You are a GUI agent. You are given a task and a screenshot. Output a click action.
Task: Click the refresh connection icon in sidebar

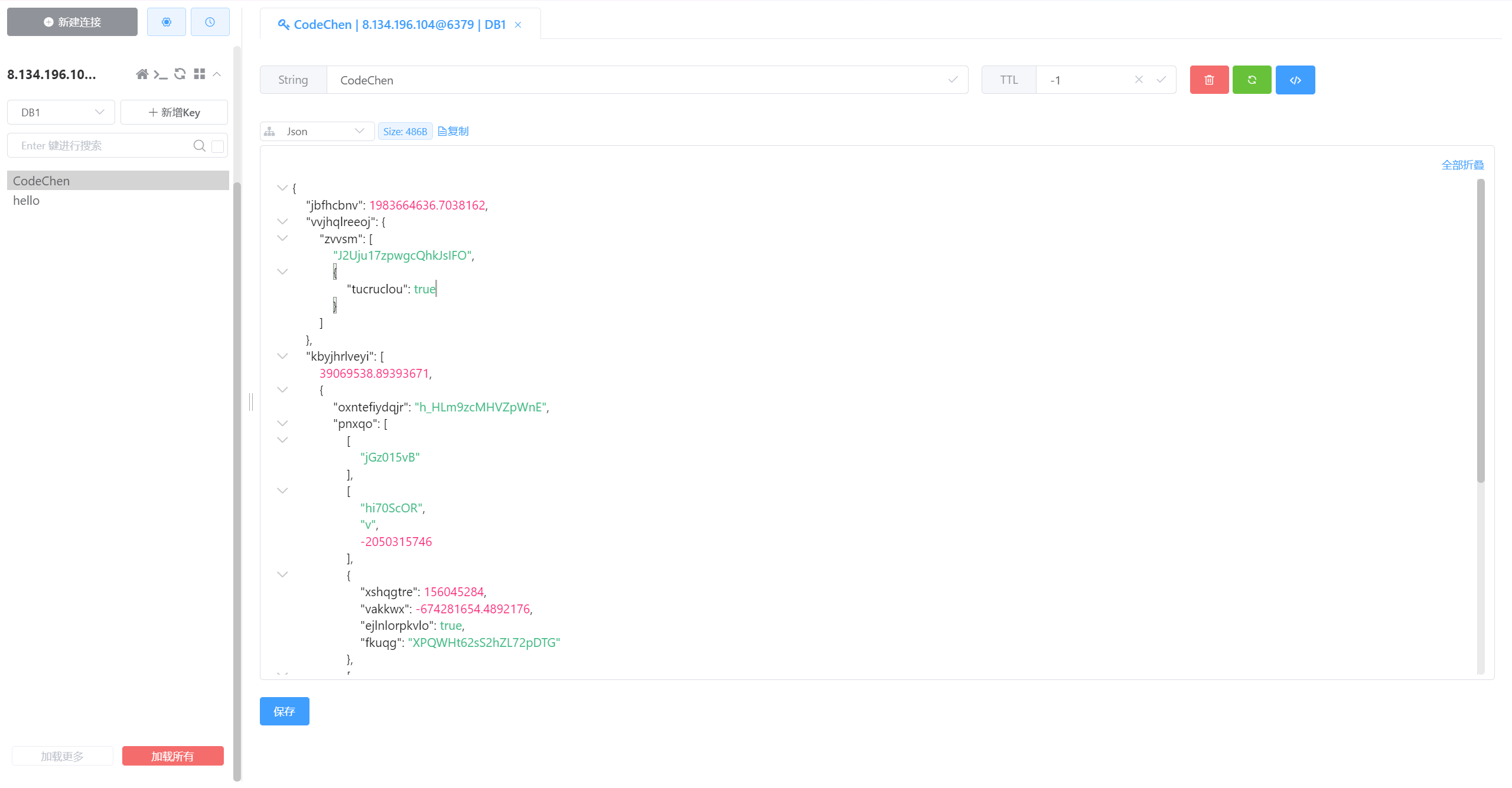coord(180,74)
